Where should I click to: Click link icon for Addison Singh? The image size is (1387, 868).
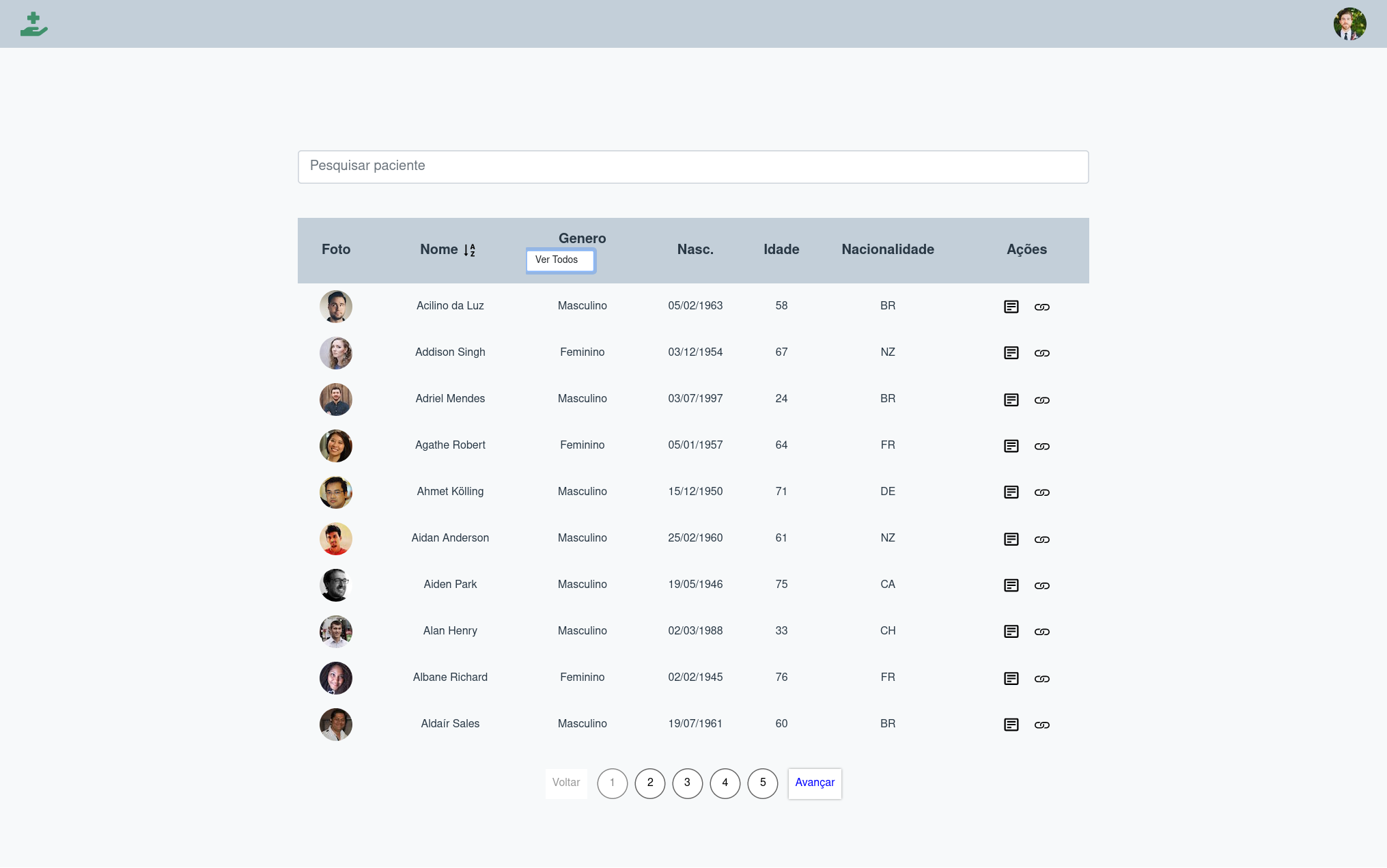point(1041,353)
